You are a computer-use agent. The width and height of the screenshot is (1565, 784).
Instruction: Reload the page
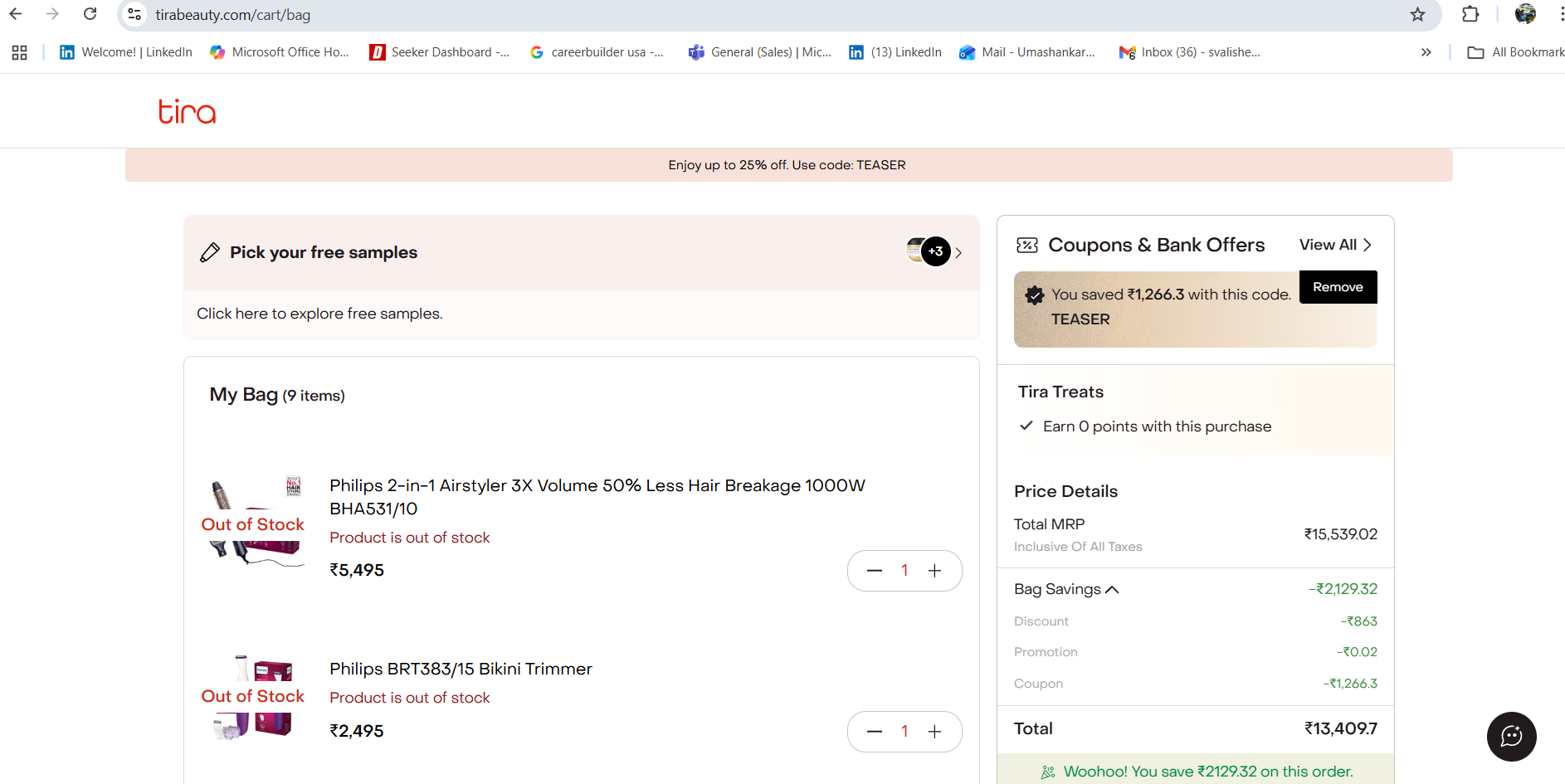click(x=90, y=14)
